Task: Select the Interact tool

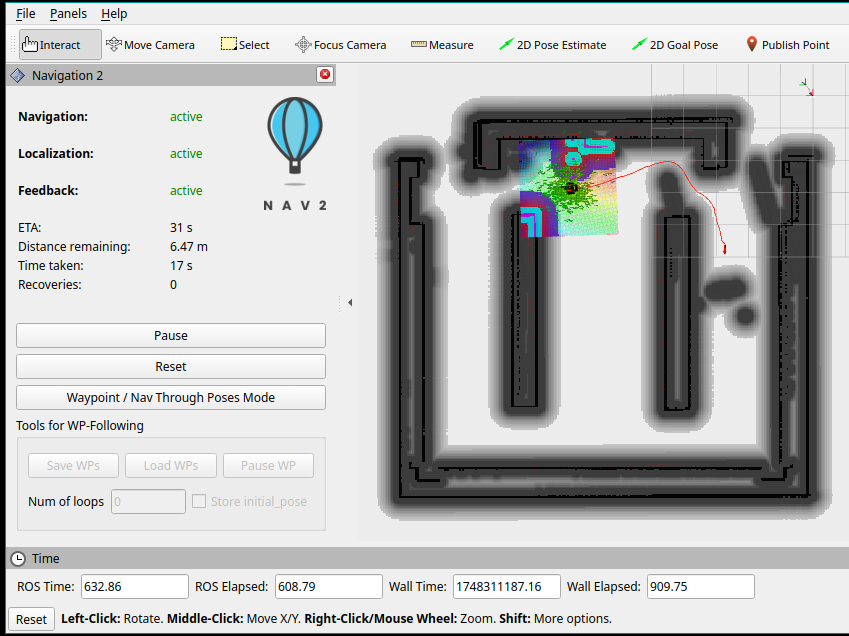Action: pos(60,45)
